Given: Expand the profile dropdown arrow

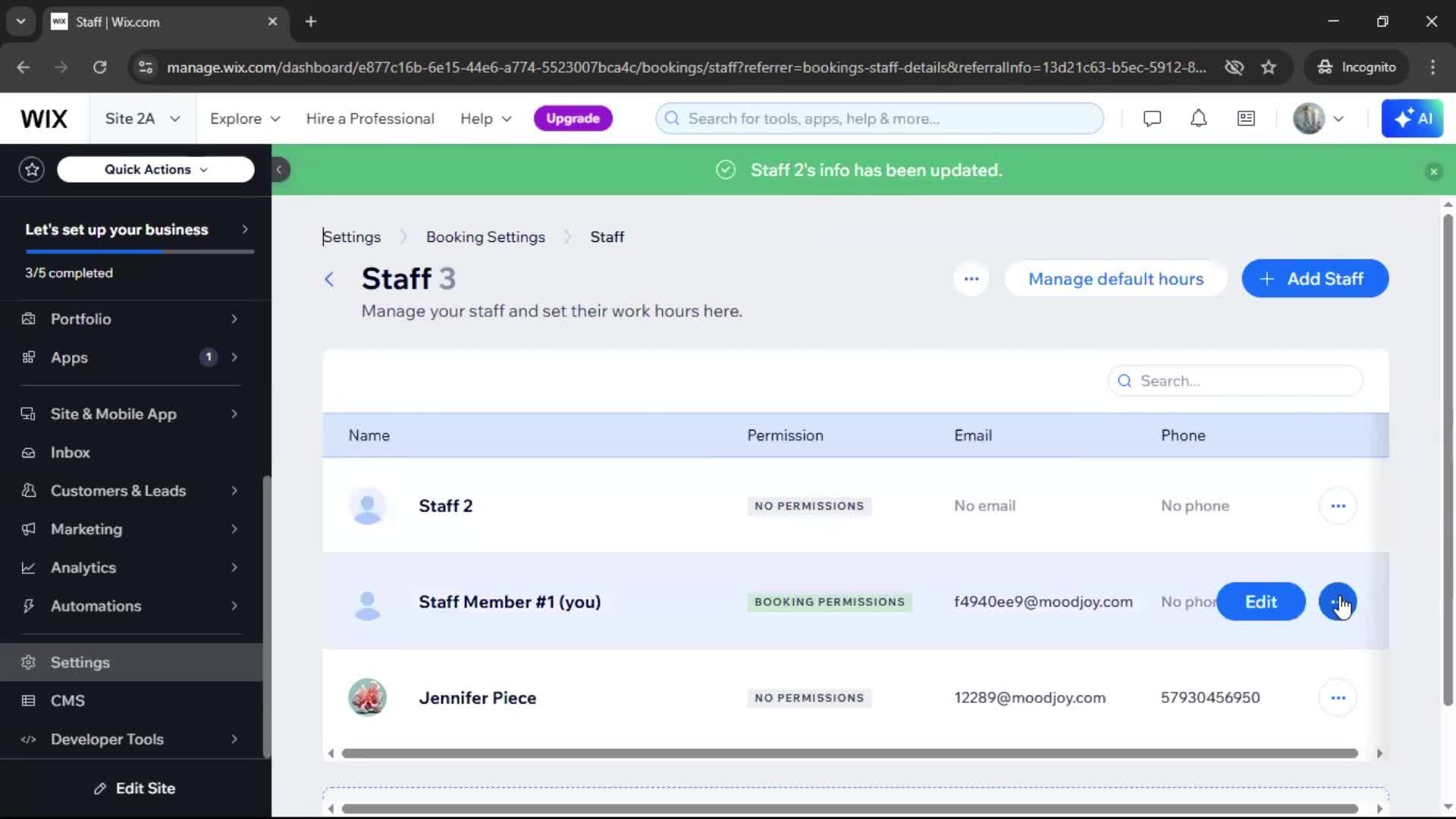Looking at the screenshot, I should pyautogui.click(x=1338, y=119).
